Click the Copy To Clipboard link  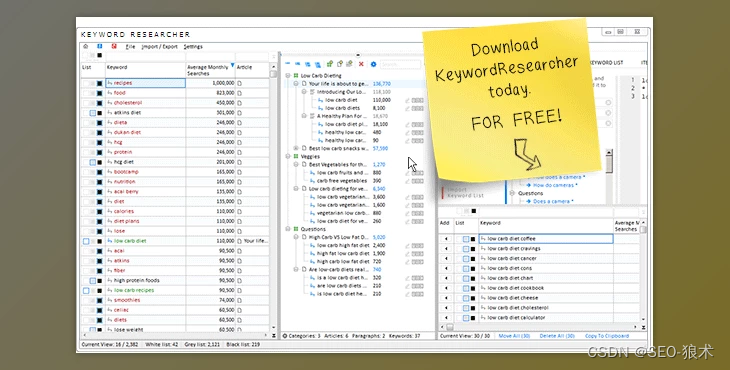(x=607, y=336)
